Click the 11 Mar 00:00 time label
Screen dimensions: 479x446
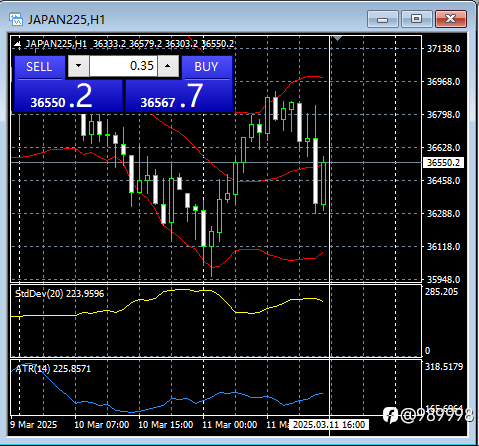[230, 425]
